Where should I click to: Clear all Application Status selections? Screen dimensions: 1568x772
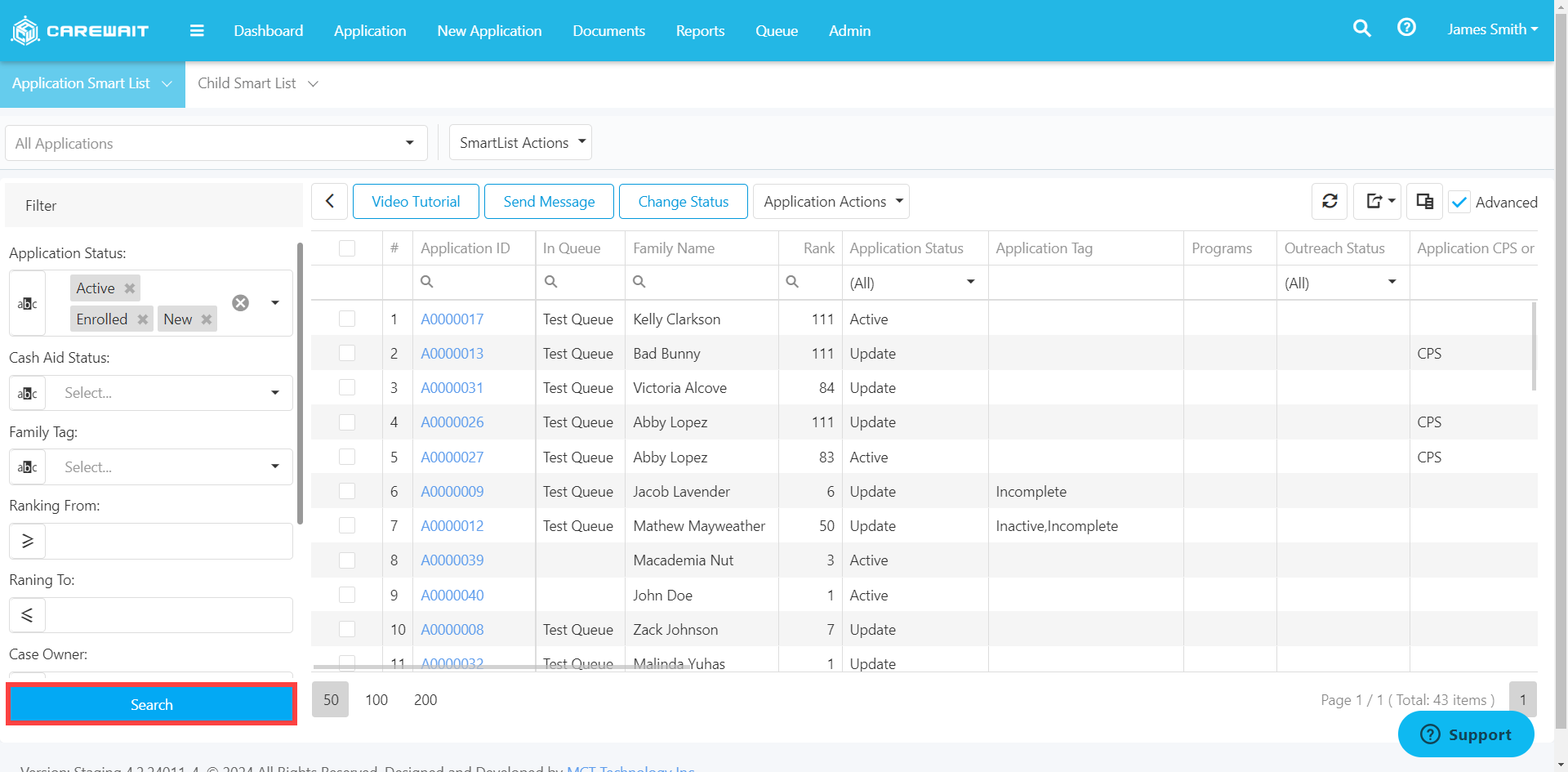point(240,303)
